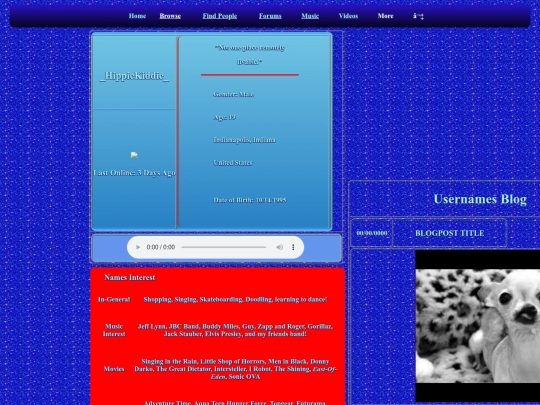Click the Names Interest heading
540x405 pixels.
click(x=129, y=278)
